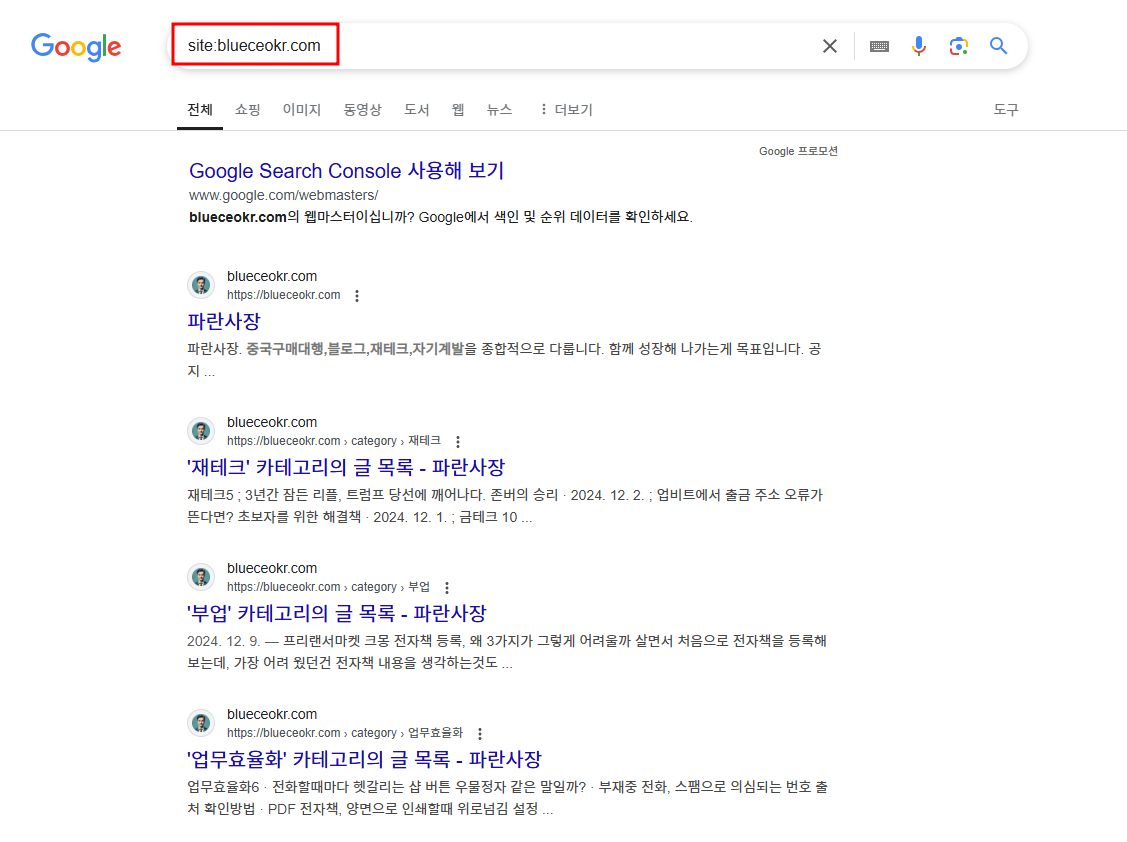Switch to the 뉴스 tab
This screenshot has height=842, width=1127.
499,109
